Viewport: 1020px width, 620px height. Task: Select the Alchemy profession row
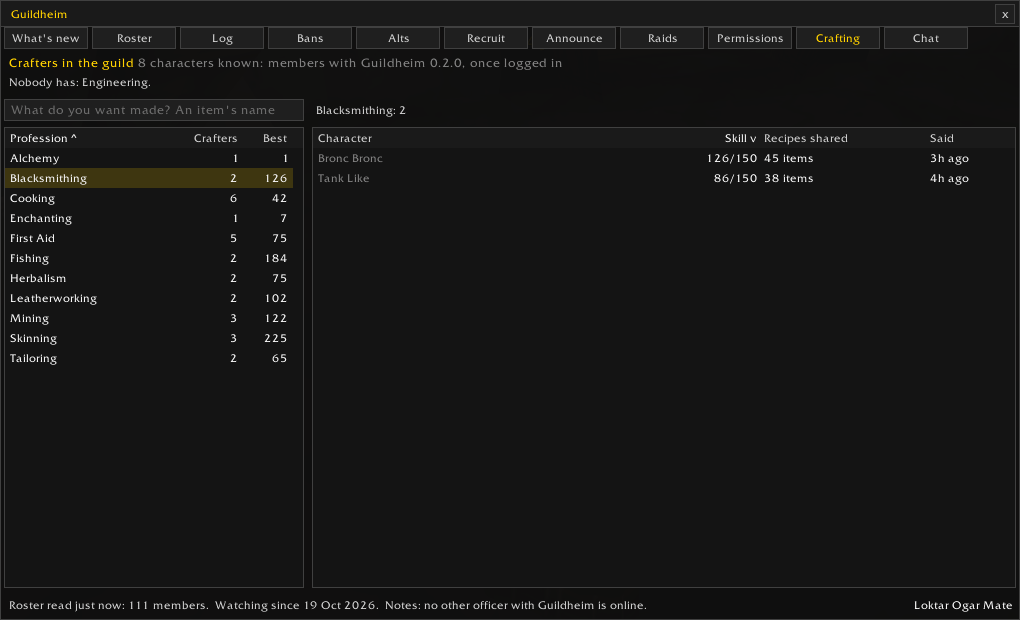(149, 158)
